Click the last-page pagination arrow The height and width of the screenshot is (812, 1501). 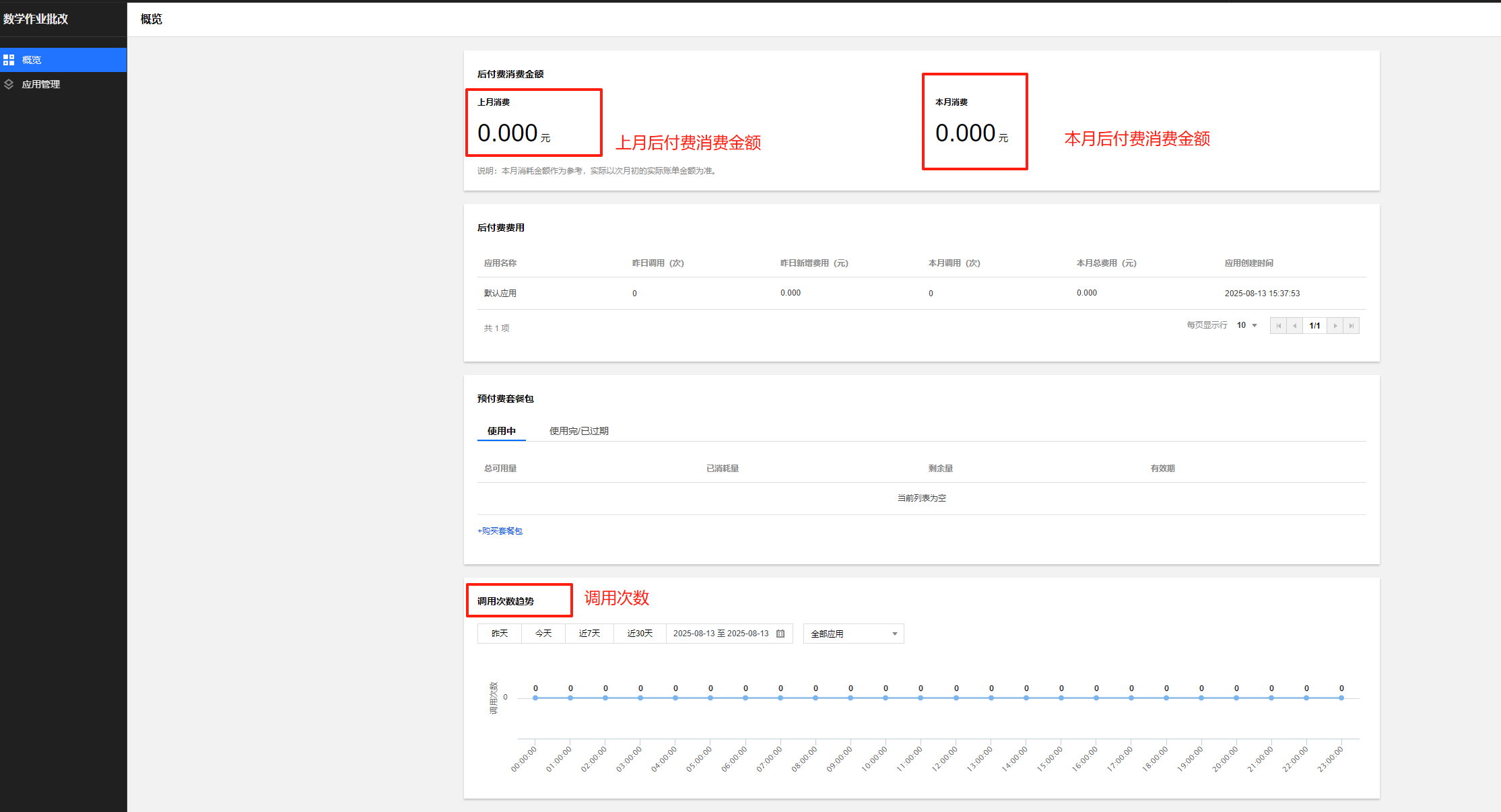click(x=1351, y=326)
